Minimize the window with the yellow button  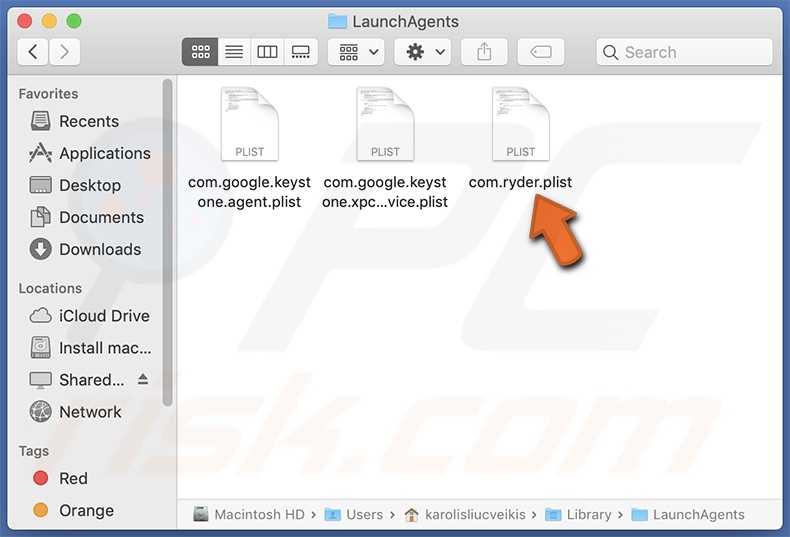49,21
